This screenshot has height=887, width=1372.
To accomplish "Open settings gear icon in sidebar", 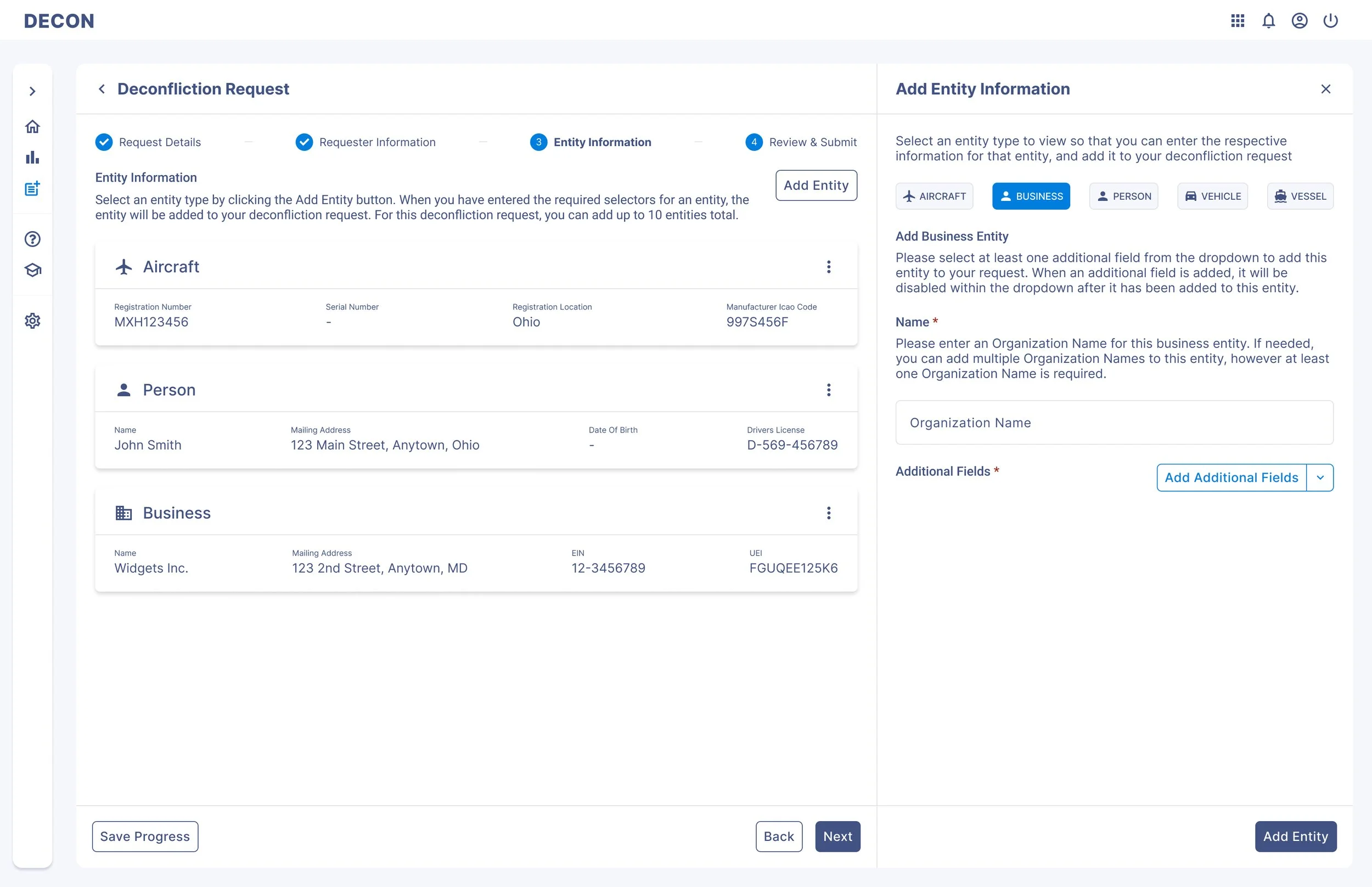I will [x=33, y=321].
